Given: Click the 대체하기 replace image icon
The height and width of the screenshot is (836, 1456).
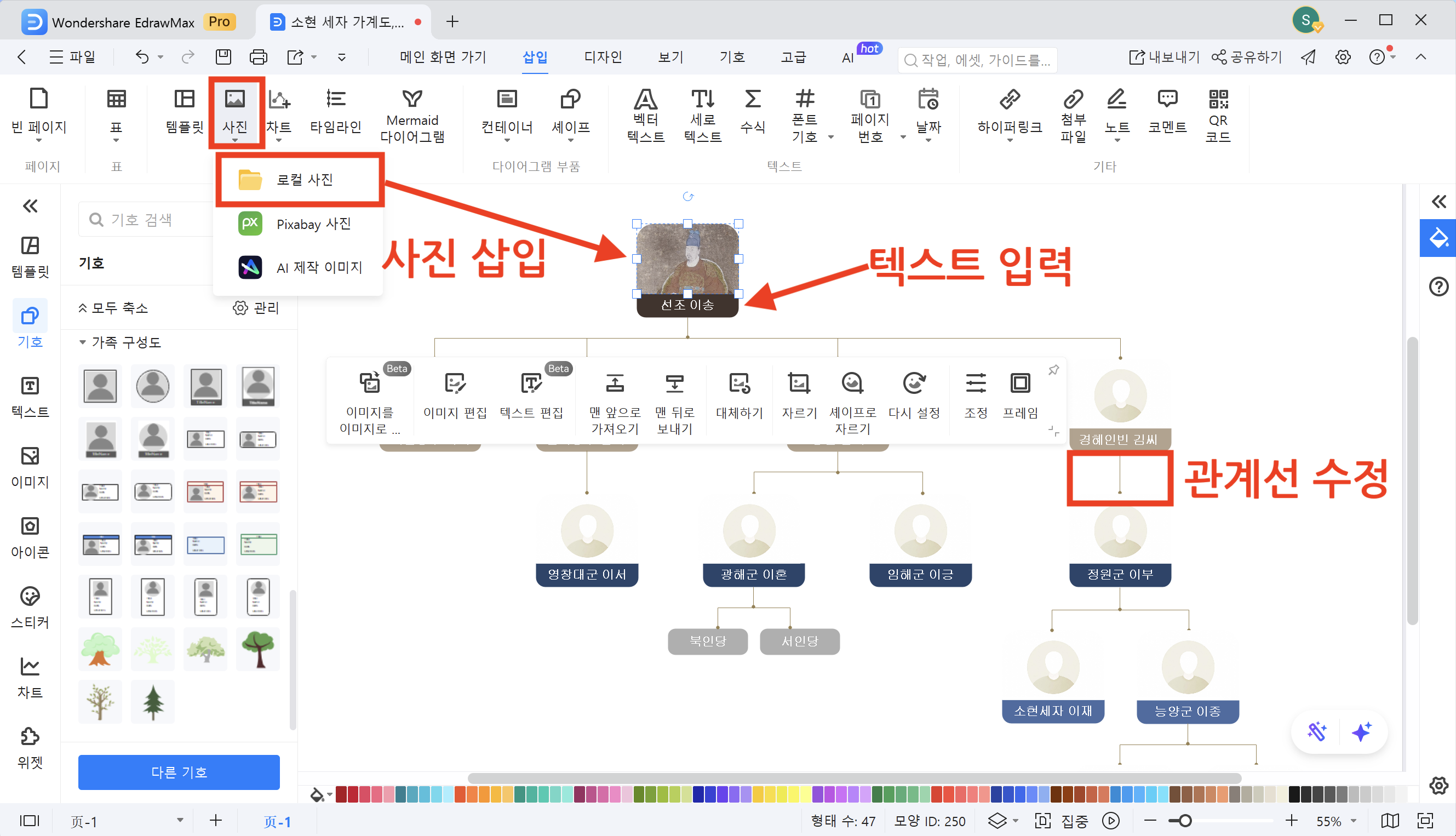Looking at the screenshot, I should pyautogui.click(x=739, y=396).
